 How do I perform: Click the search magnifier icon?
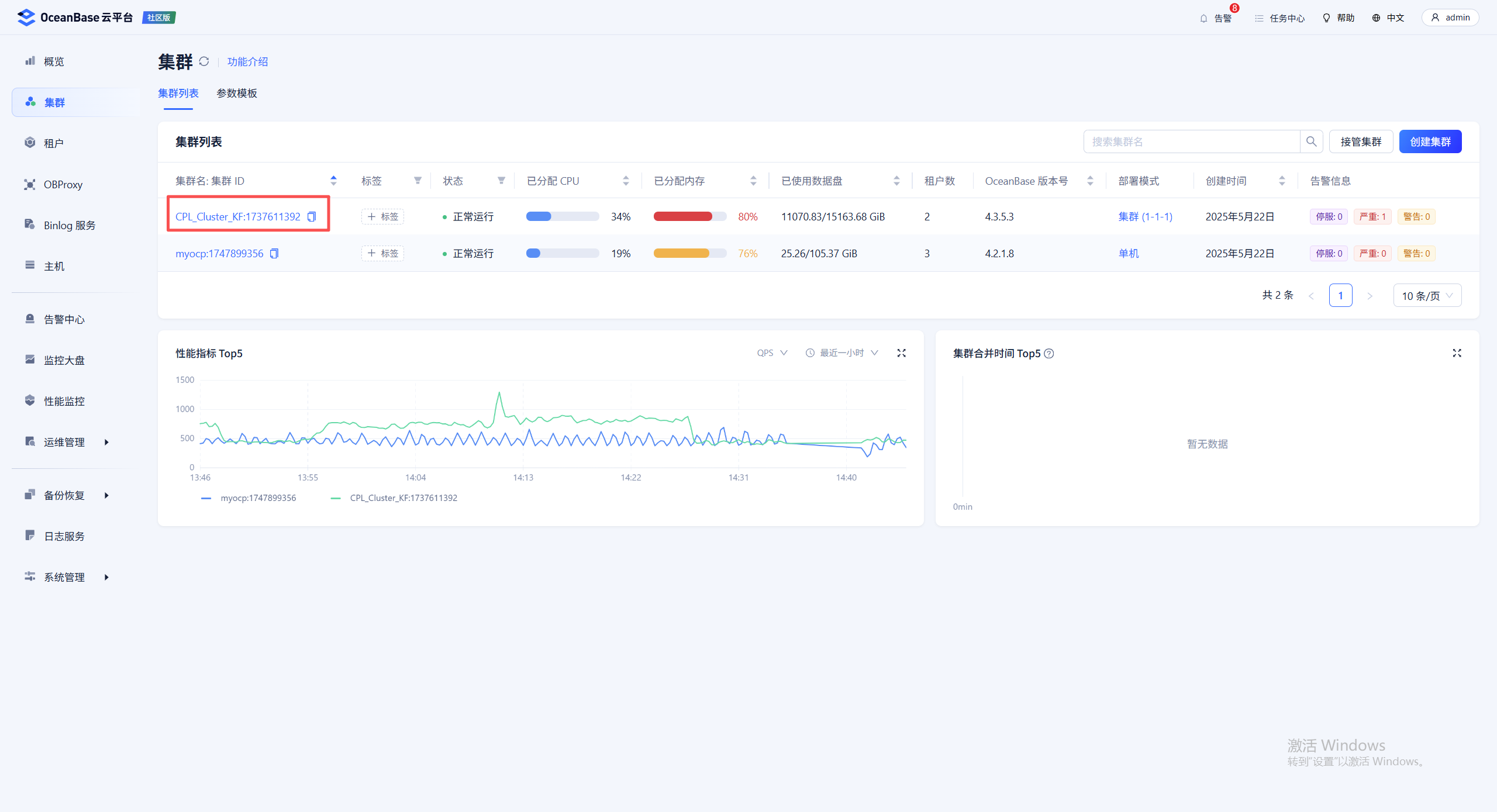click(1311, 141)
